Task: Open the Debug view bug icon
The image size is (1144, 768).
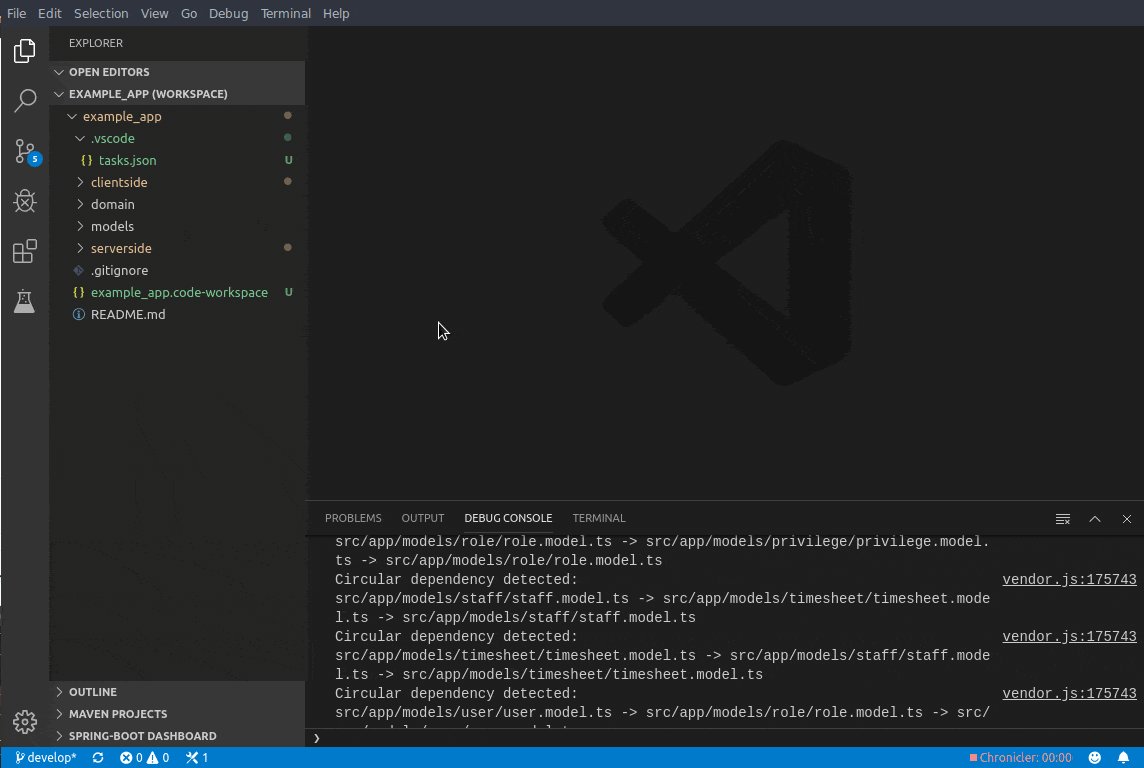Action: click(x=25, y=201)
